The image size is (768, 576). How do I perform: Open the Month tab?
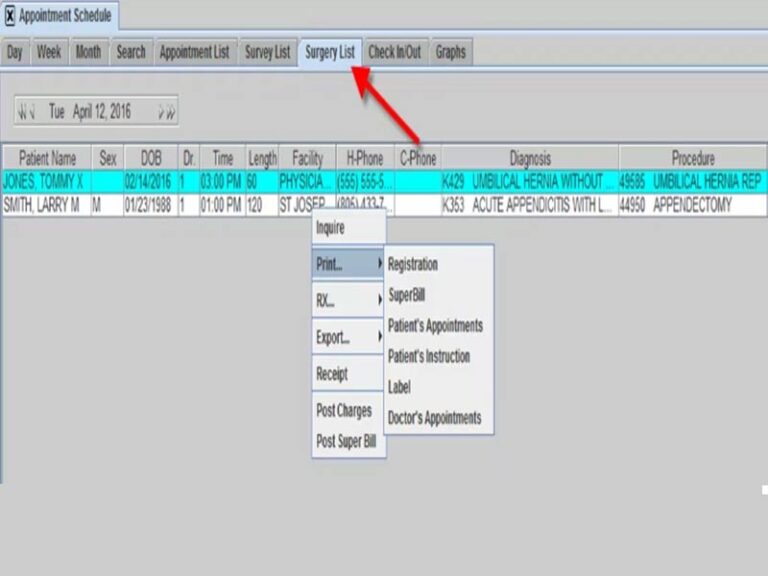click(x=88, y=52)
